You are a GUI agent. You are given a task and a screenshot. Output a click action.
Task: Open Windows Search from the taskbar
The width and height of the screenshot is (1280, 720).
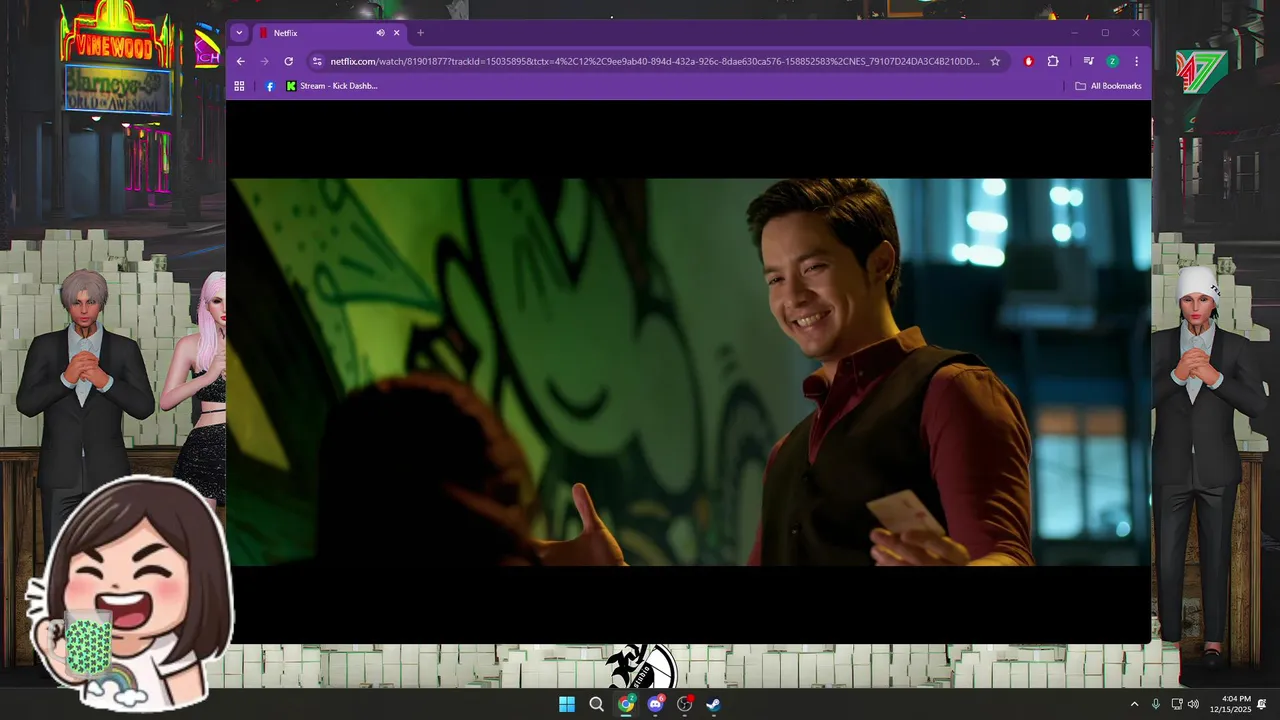[596, 704]
